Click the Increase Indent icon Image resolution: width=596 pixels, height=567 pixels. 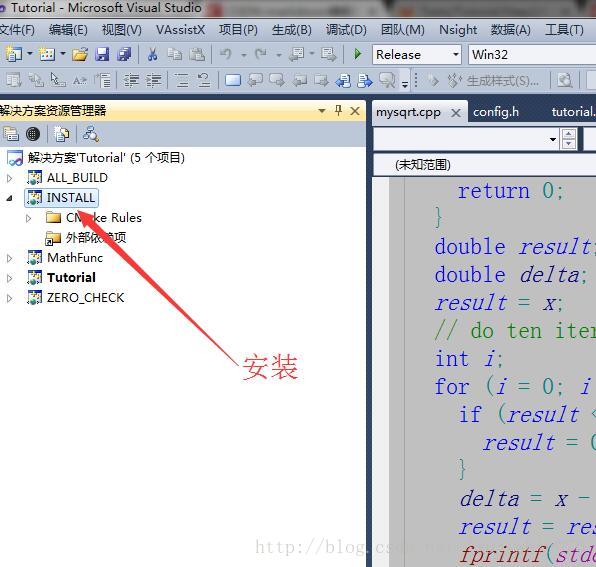(x=154, y=80)
